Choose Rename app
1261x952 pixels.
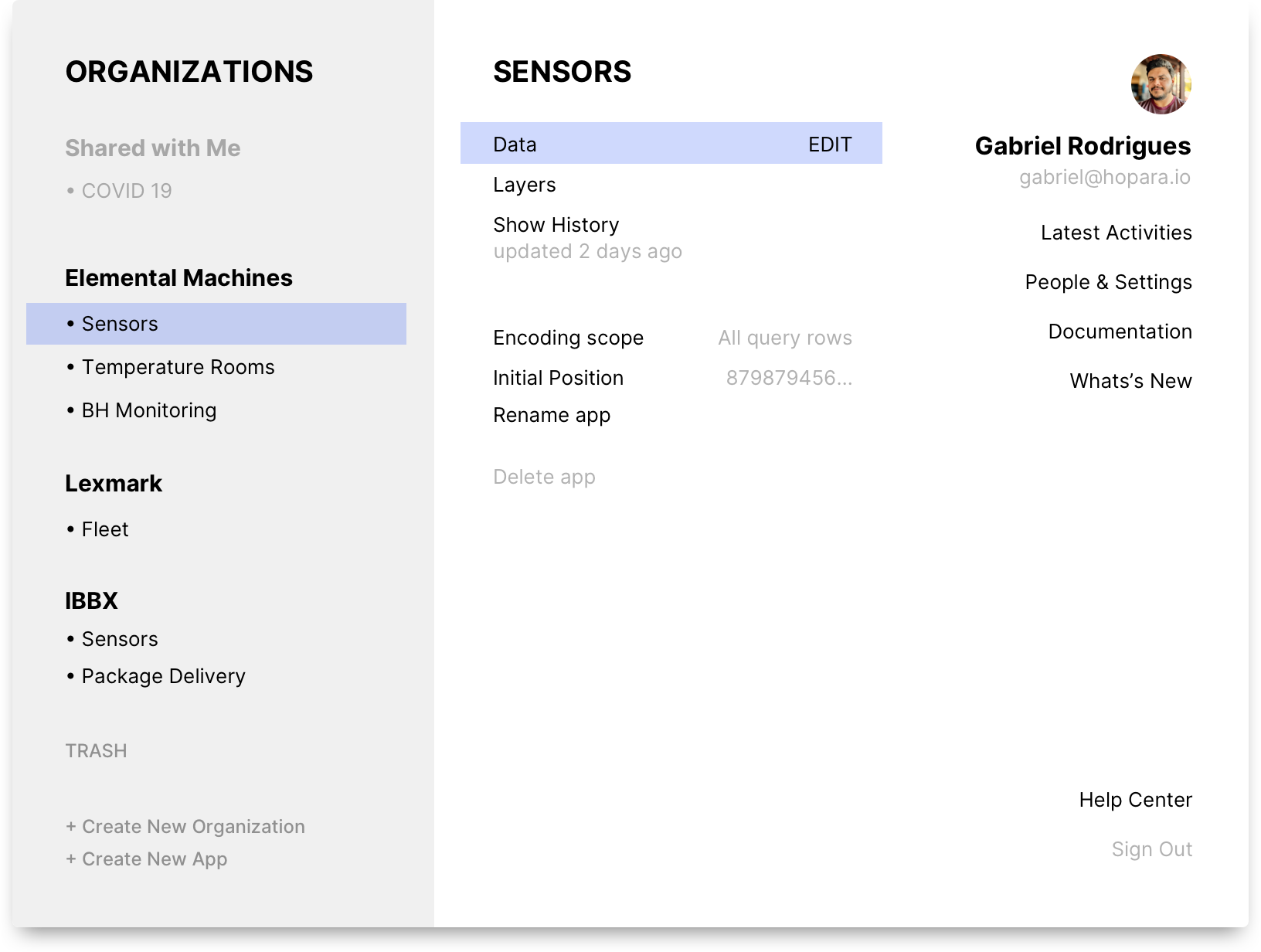[552, 415]
